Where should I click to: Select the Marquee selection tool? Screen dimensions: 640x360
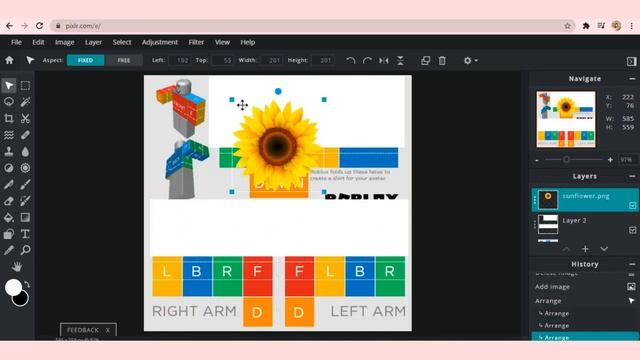click(x=25, y=86)
